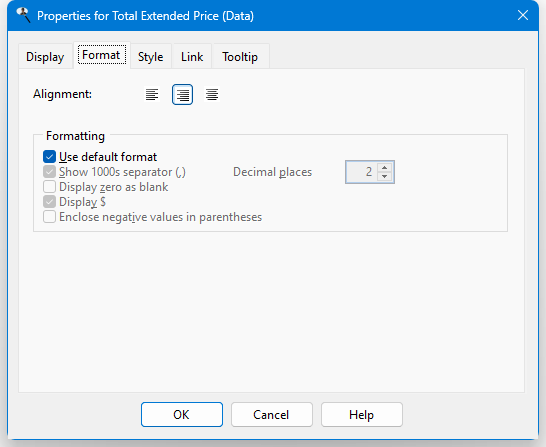Open the Link tab
Image resolution: width=546 pixels, height=447 pixels.
point(192,56)
